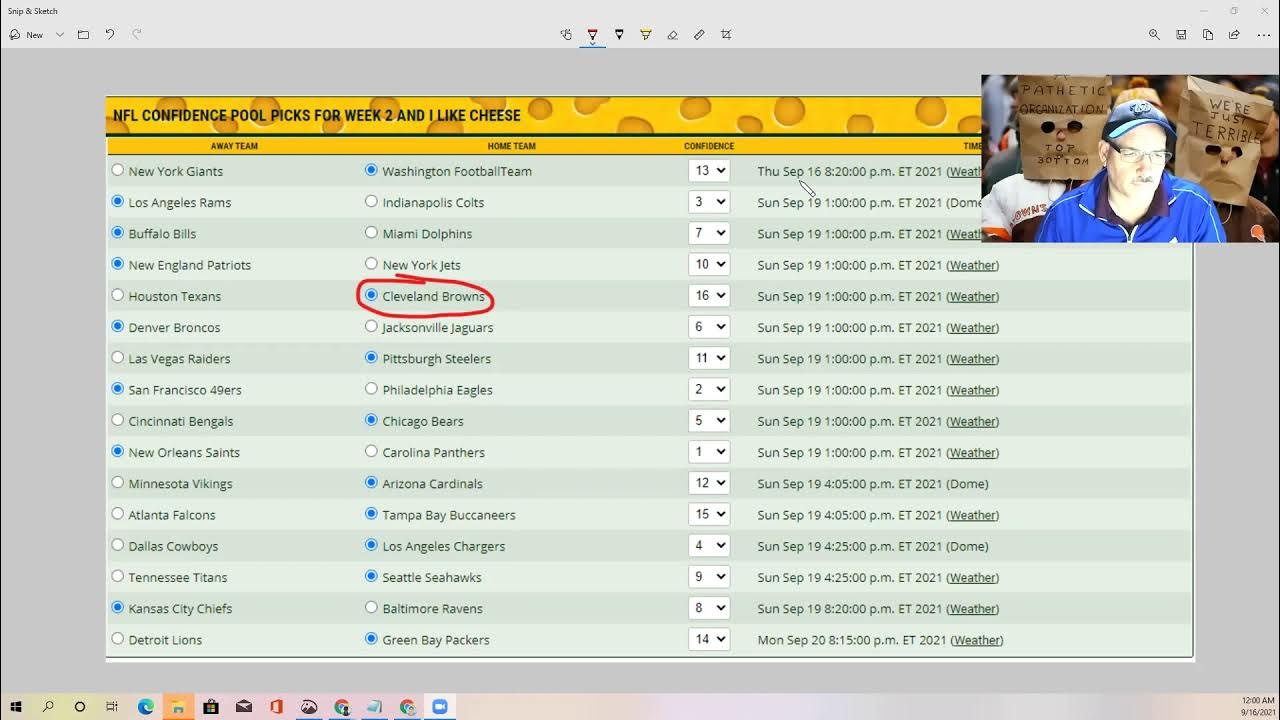Click the HOME TEAM column header
This screenshot has width=1280, height=720.
(512, 146)
